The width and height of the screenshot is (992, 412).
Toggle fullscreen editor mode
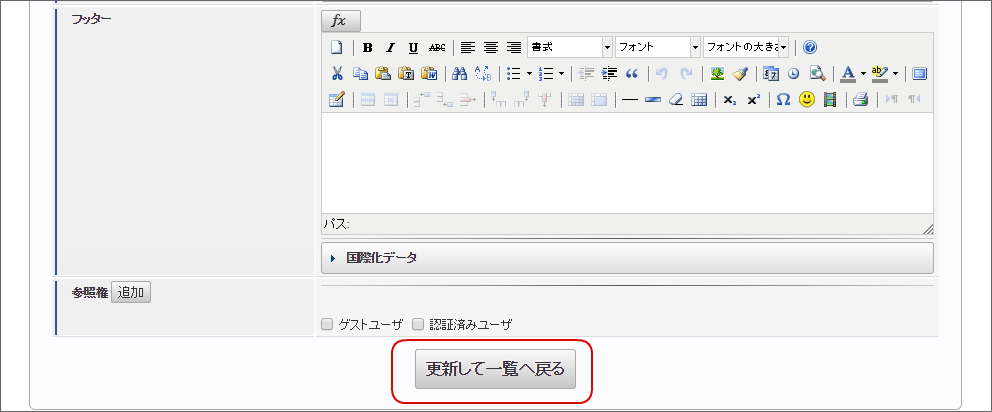920,73
